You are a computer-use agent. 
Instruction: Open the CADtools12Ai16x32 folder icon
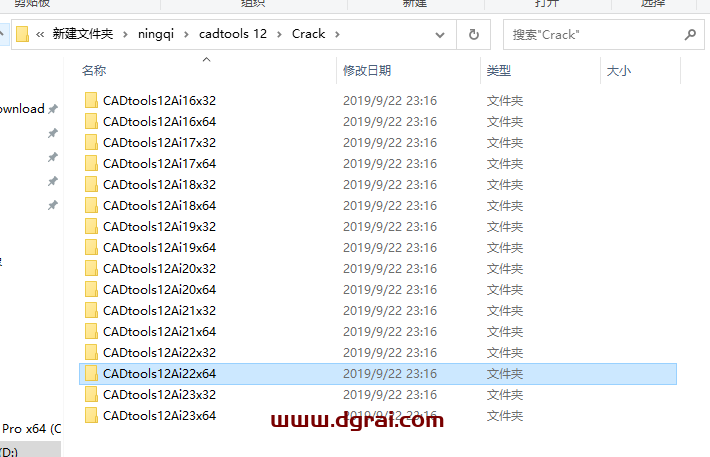pos(91,100)
